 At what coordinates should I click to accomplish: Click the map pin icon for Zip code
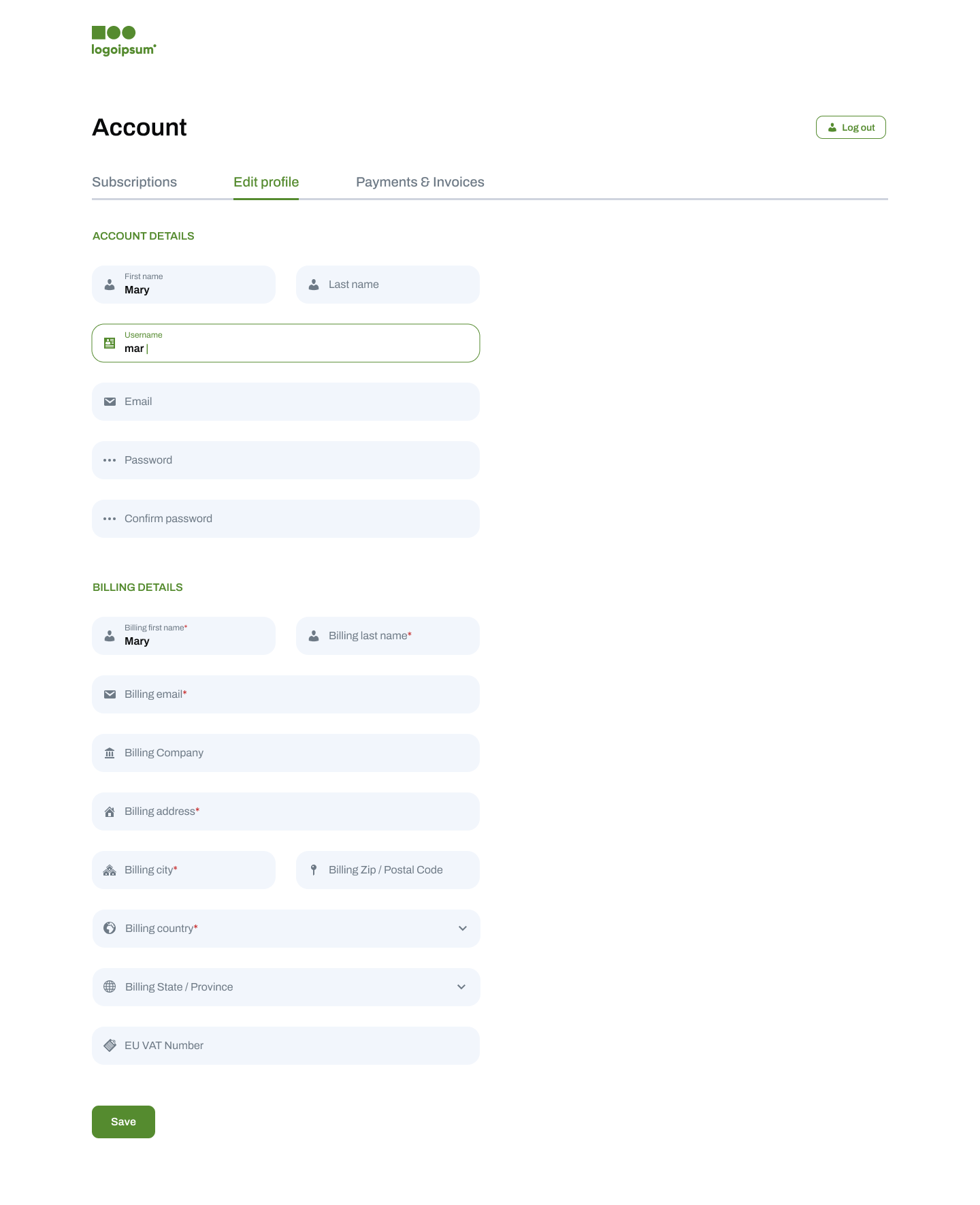(314, 870)
